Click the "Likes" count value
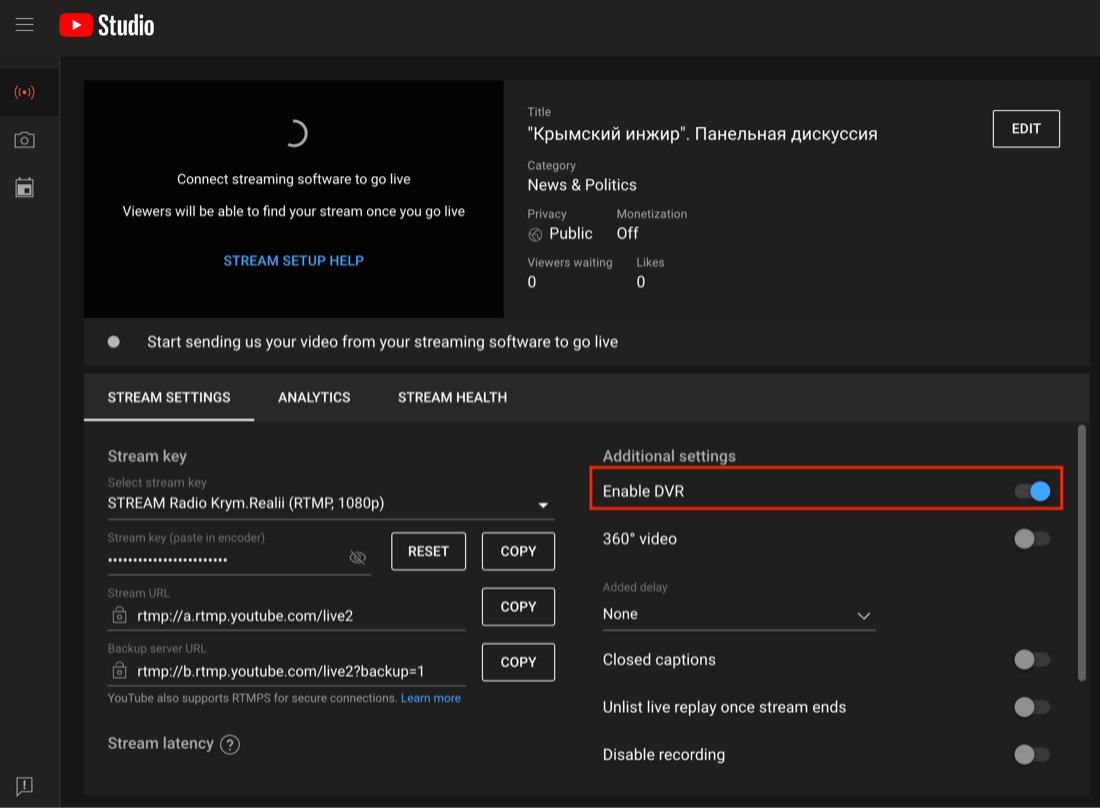1100x812 pixels. tap(640, 282)
